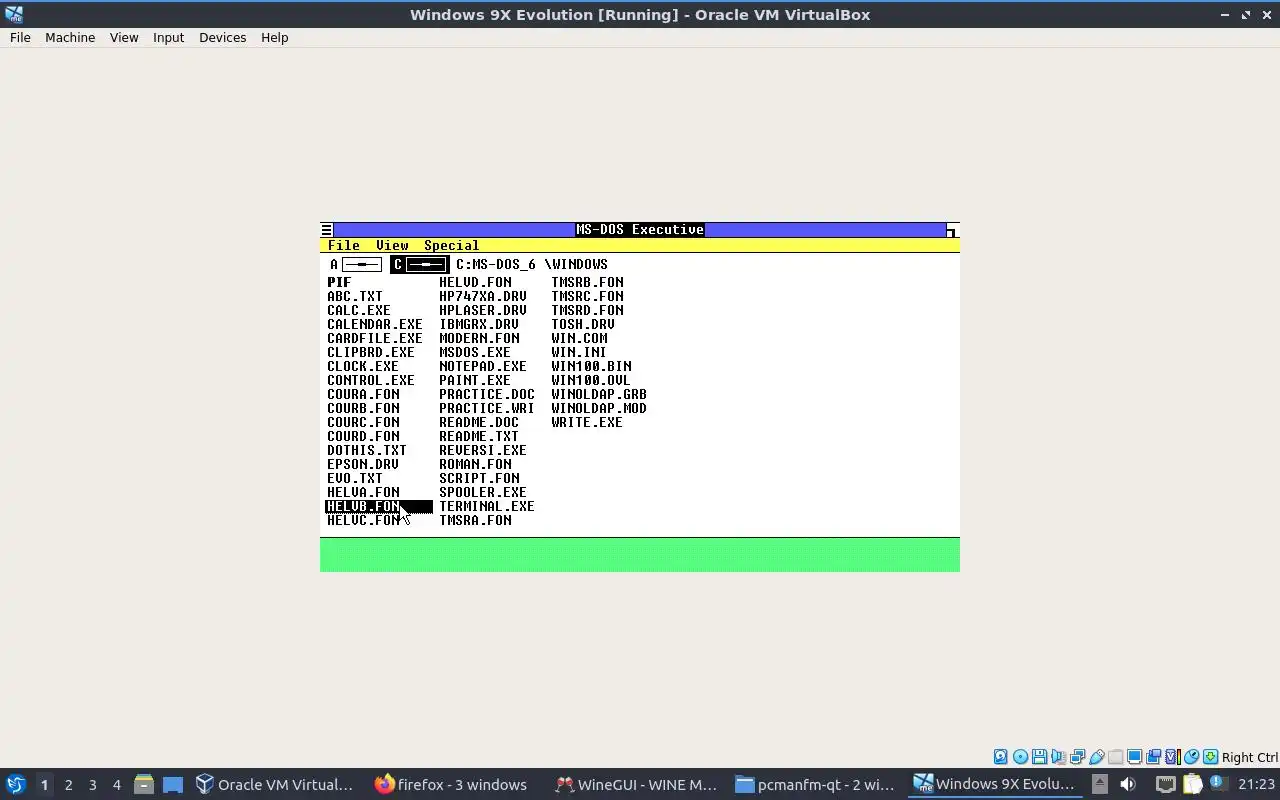Click VirtualBox shared folders indicator
This screenshot has height=800, width=1280.
coord(1115,757)
